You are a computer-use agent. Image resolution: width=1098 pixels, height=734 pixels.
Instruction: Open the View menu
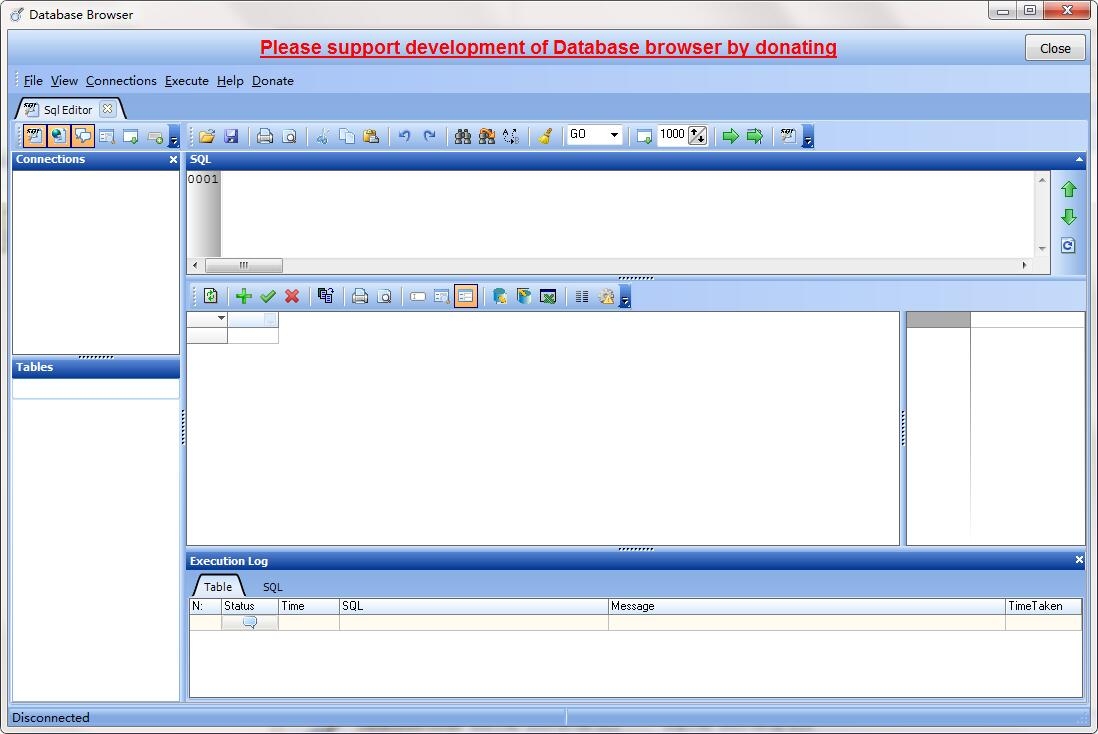tap(64, 81)
